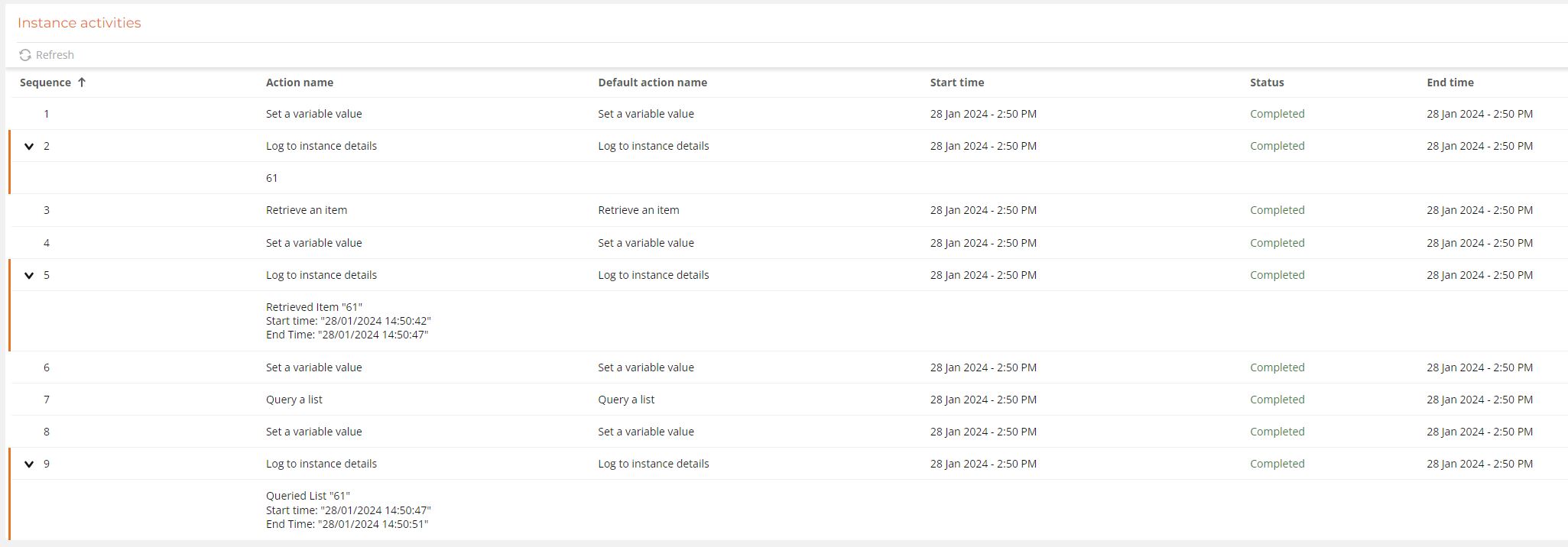This screenshot has width=1568, height=547.
Task: Click Log to instance details action, row 9
Action: tap(321, 464)
